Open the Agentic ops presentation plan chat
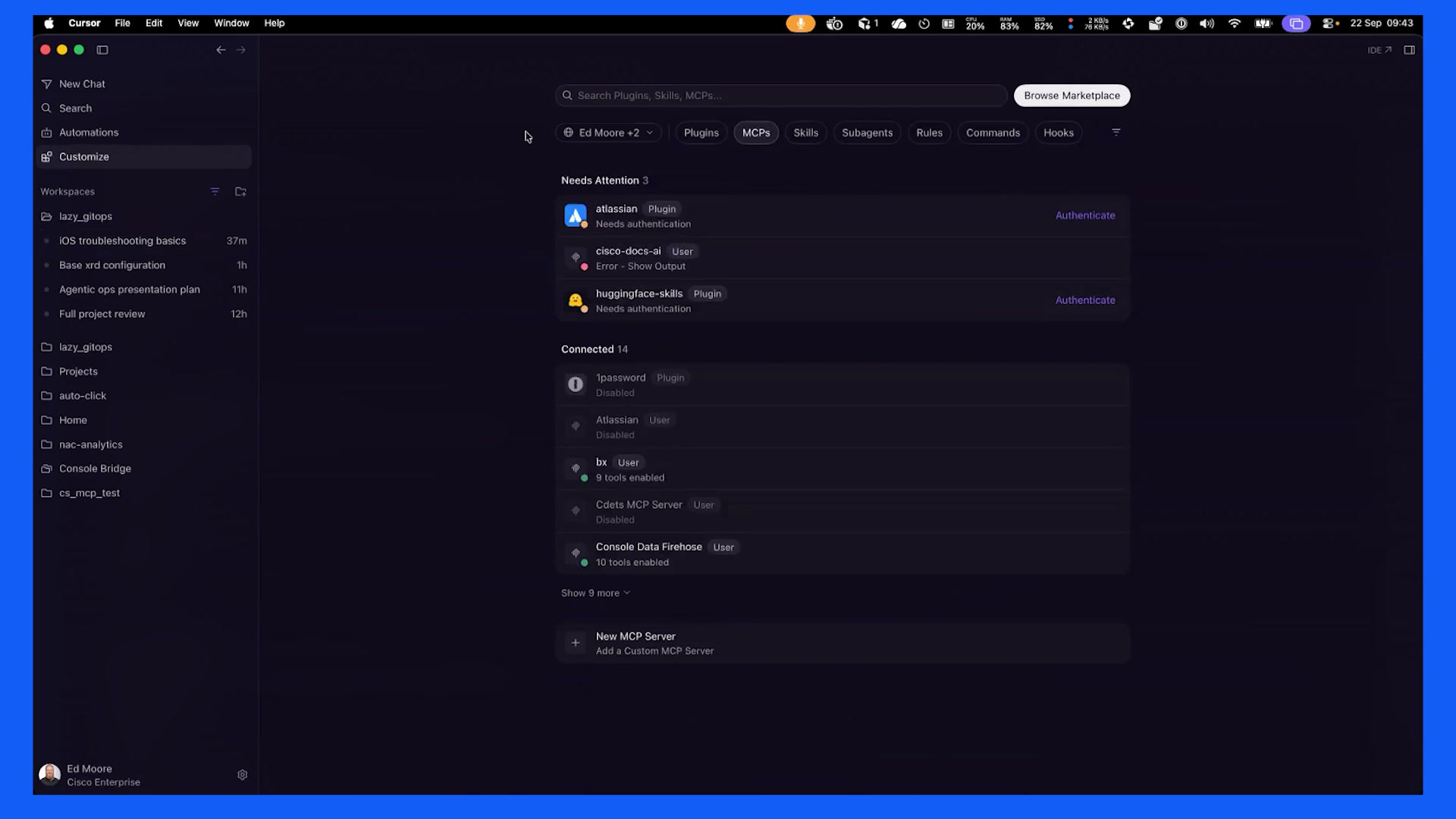The image size is (1456, 819). pyautogui.click(x=144, y=290)
